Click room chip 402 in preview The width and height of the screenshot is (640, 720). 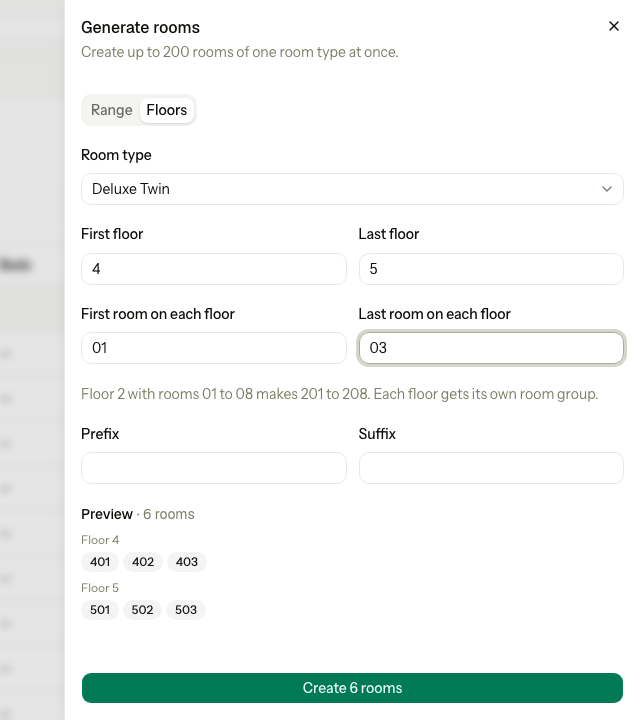pyautogui.click(x=143, y=562)
